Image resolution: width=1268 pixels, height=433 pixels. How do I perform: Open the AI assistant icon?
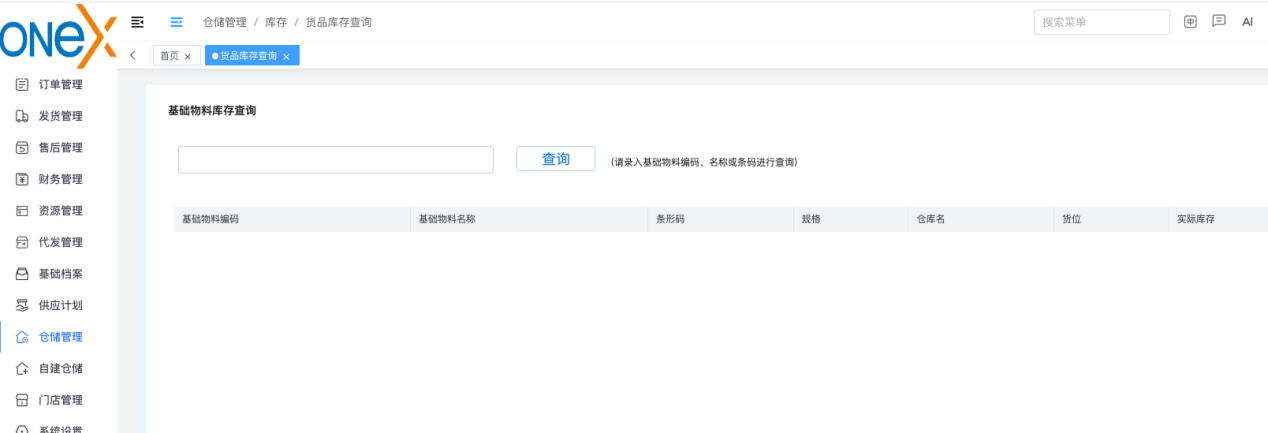pos(1247,21)
